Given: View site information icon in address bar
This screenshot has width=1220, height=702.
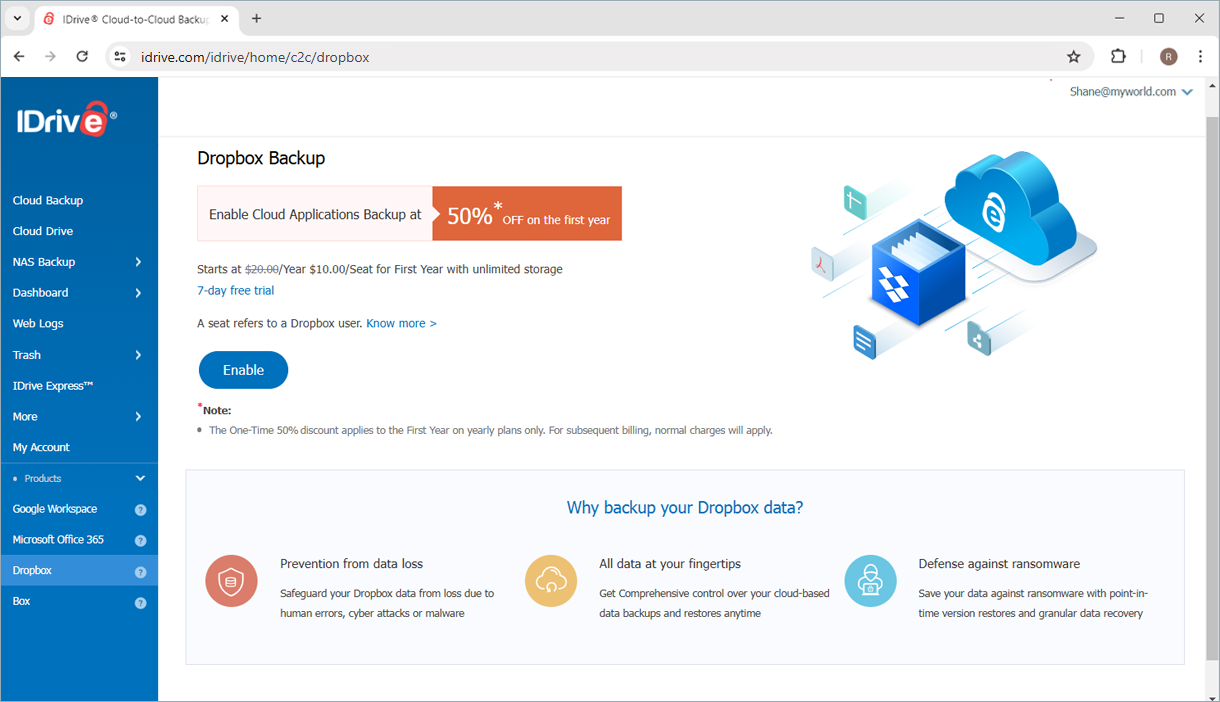Looking at the screenshot, I should (x=120, y=57).
